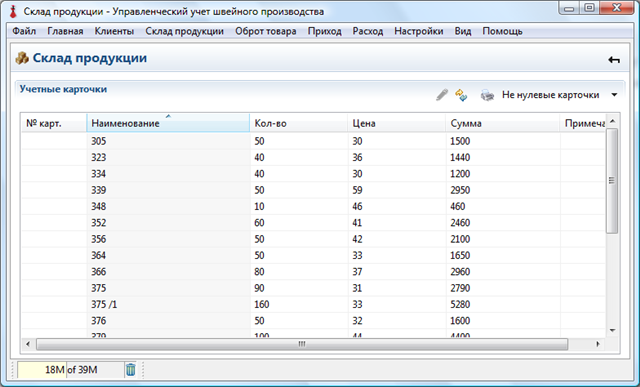Open the Клиенты menu
640x387 pixels.
pos(114,31)
